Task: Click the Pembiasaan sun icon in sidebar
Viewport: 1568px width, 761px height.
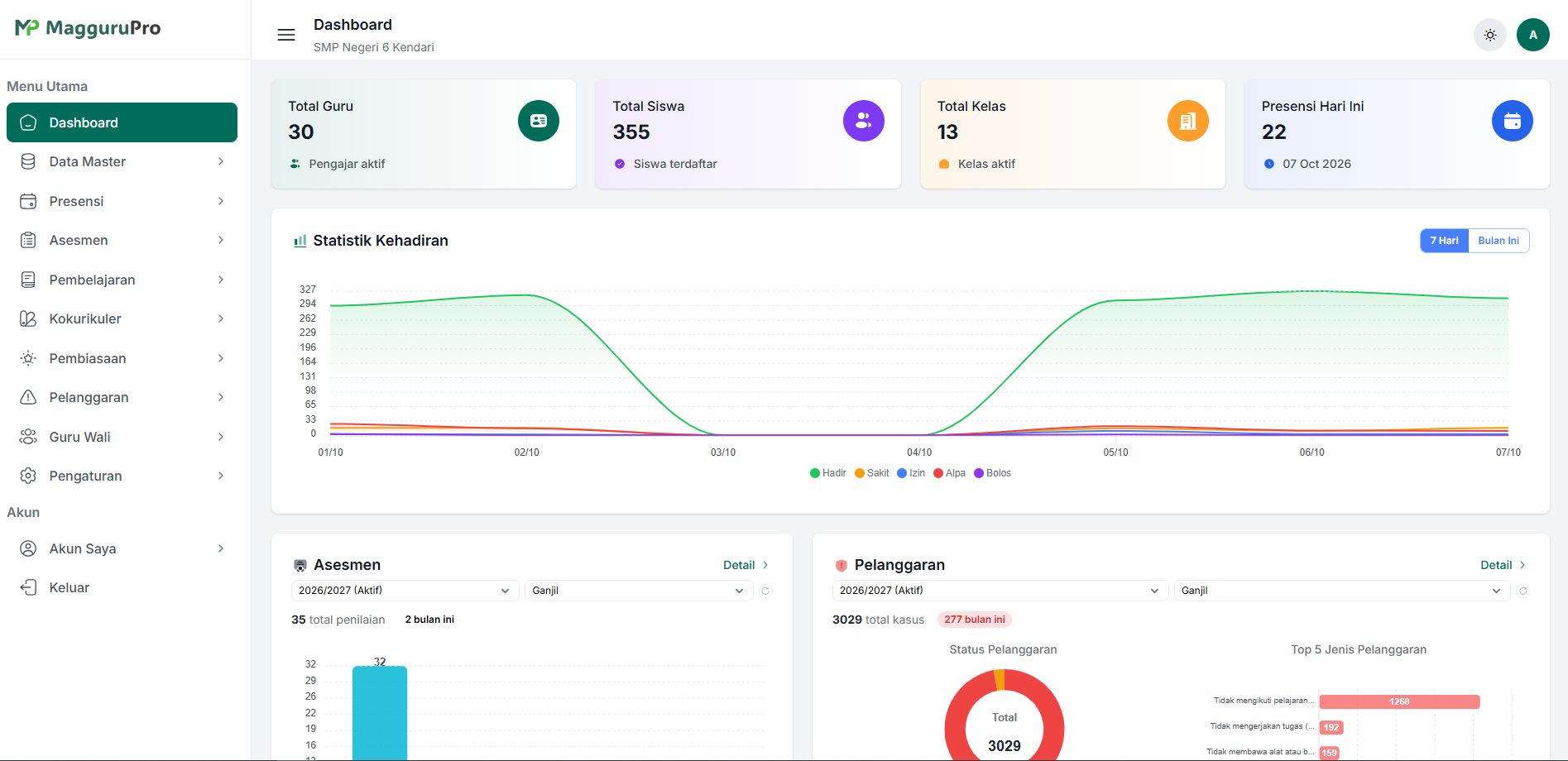Action: (x=28, y=358)
